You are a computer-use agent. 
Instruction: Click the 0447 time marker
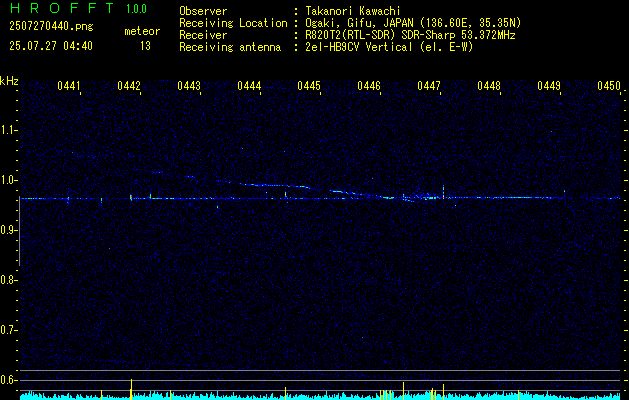click(429, 86)
